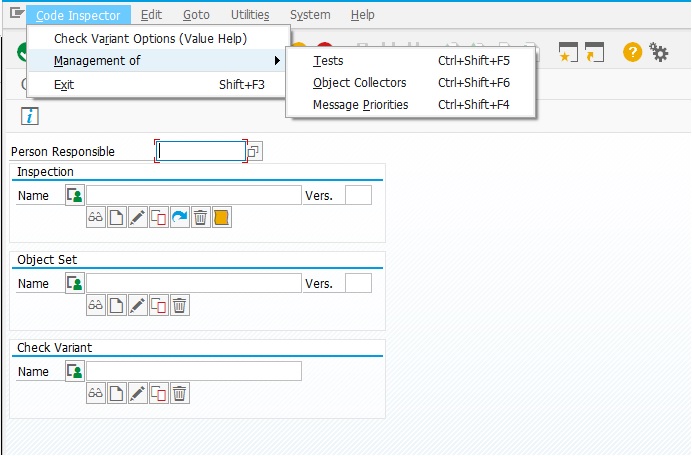This screenshot has height=456, width=692.
Task: Select Object Collectors in the submenu
Action: point(411,83)
